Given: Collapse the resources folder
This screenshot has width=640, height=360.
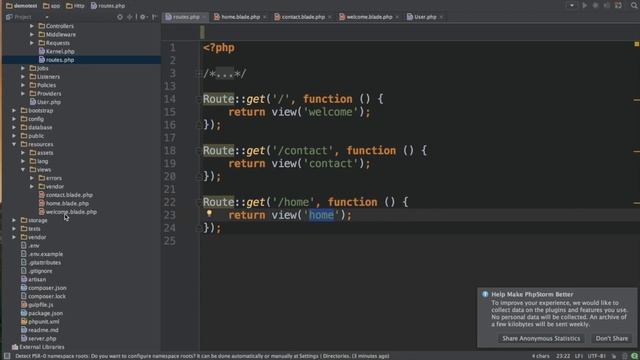Looking at the screenshot, I should coord(14,144).
